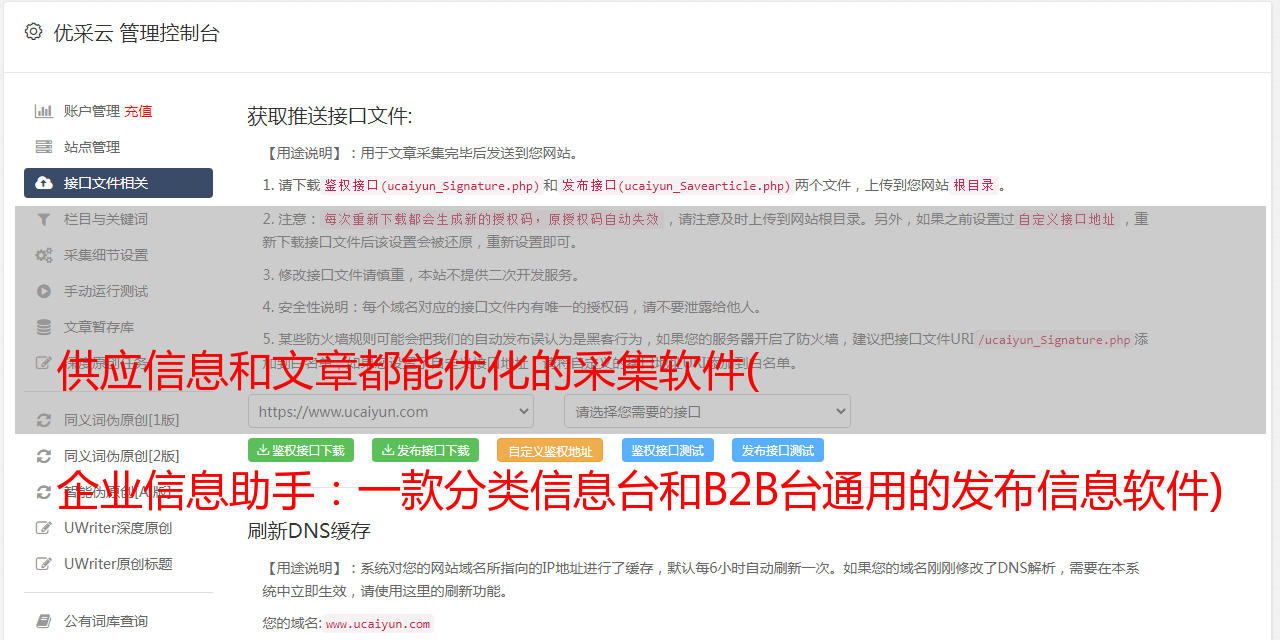Click the green 发布接口下载 button

point(425,450)
